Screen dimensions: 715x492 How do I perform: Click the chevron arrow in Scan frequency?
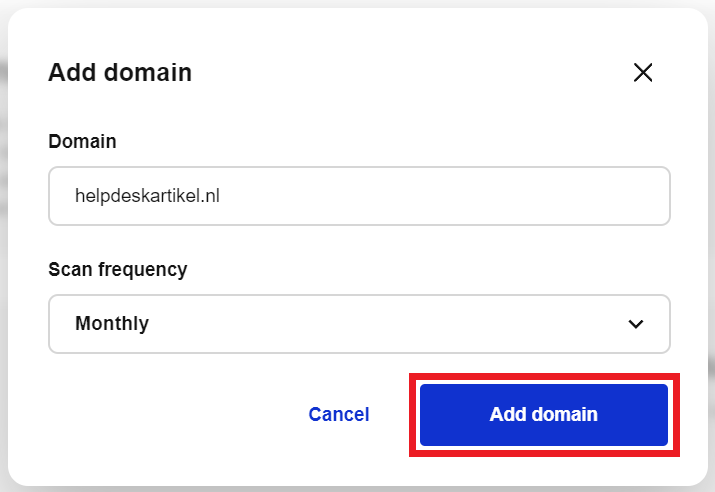[x=635, y=324]
